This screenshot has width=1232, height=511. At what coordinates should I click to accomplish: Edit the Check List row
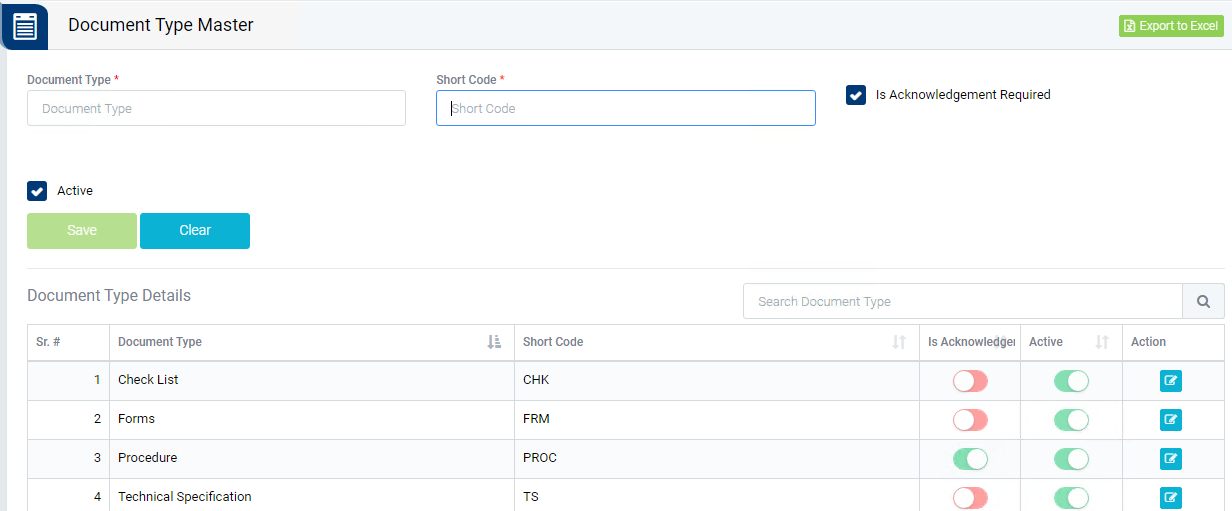1170,381
